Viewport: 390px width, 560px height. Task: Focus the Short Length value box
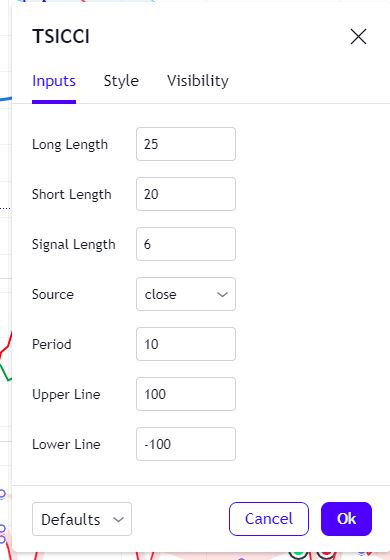186,194
